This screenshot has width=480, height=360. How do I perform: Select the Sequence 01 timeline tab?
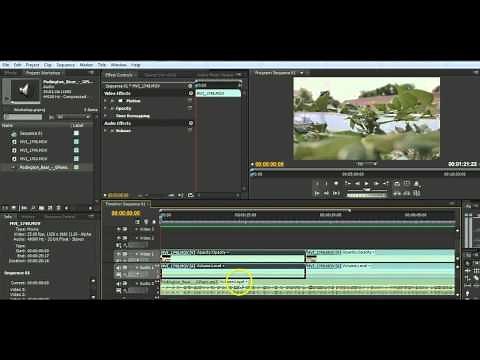pyautogui.click(x=125, y=204)
